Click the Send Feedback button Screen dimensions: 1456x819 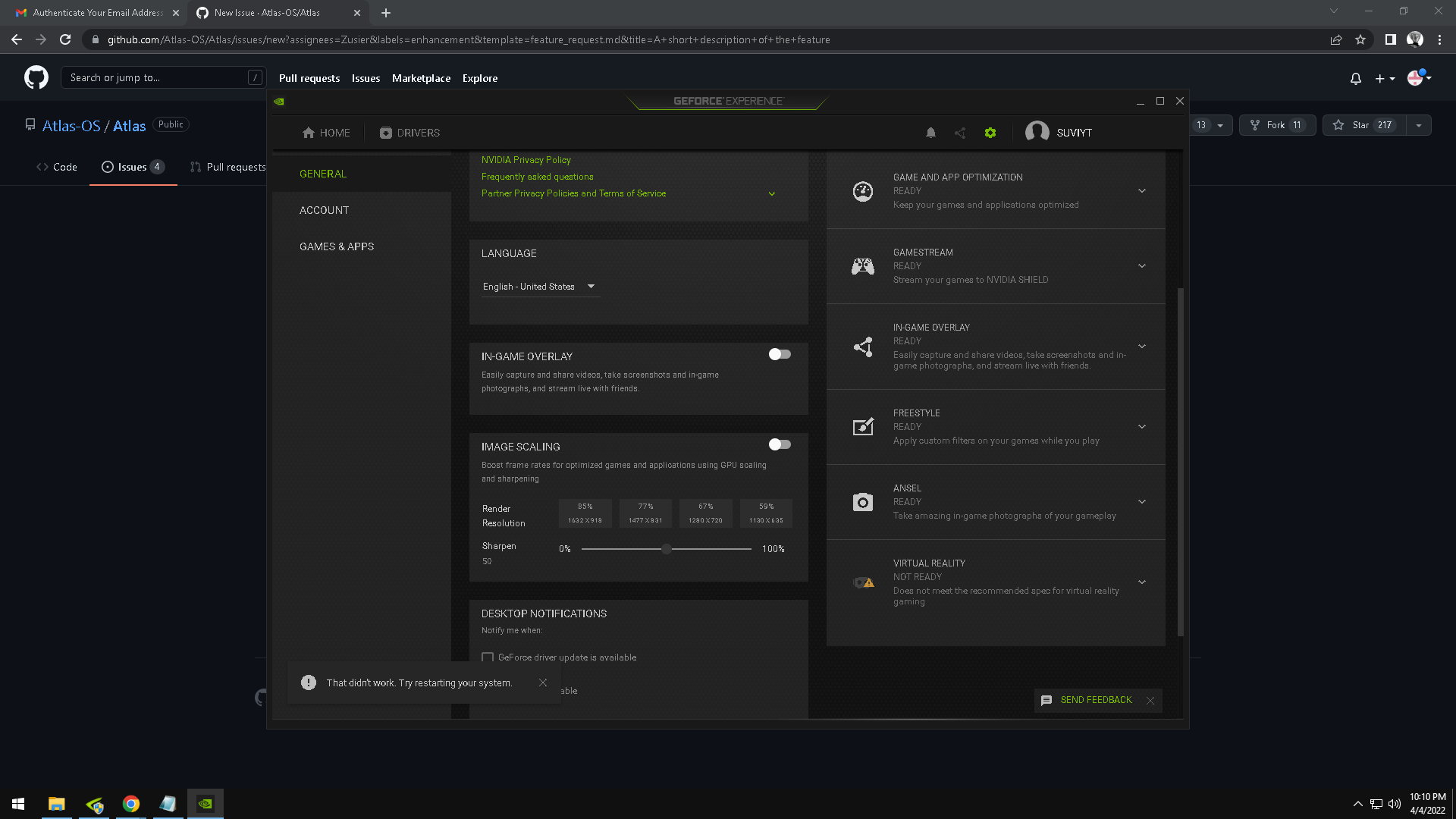(1095, 700)
